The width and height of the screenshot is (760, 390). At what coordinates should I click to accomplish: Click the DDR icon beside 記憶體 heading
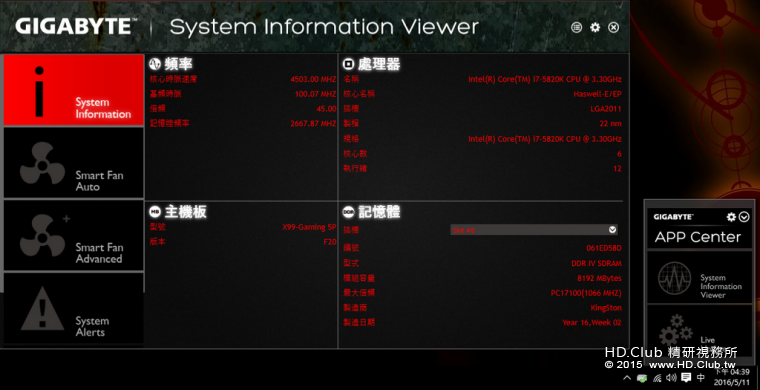click(348, 212)
